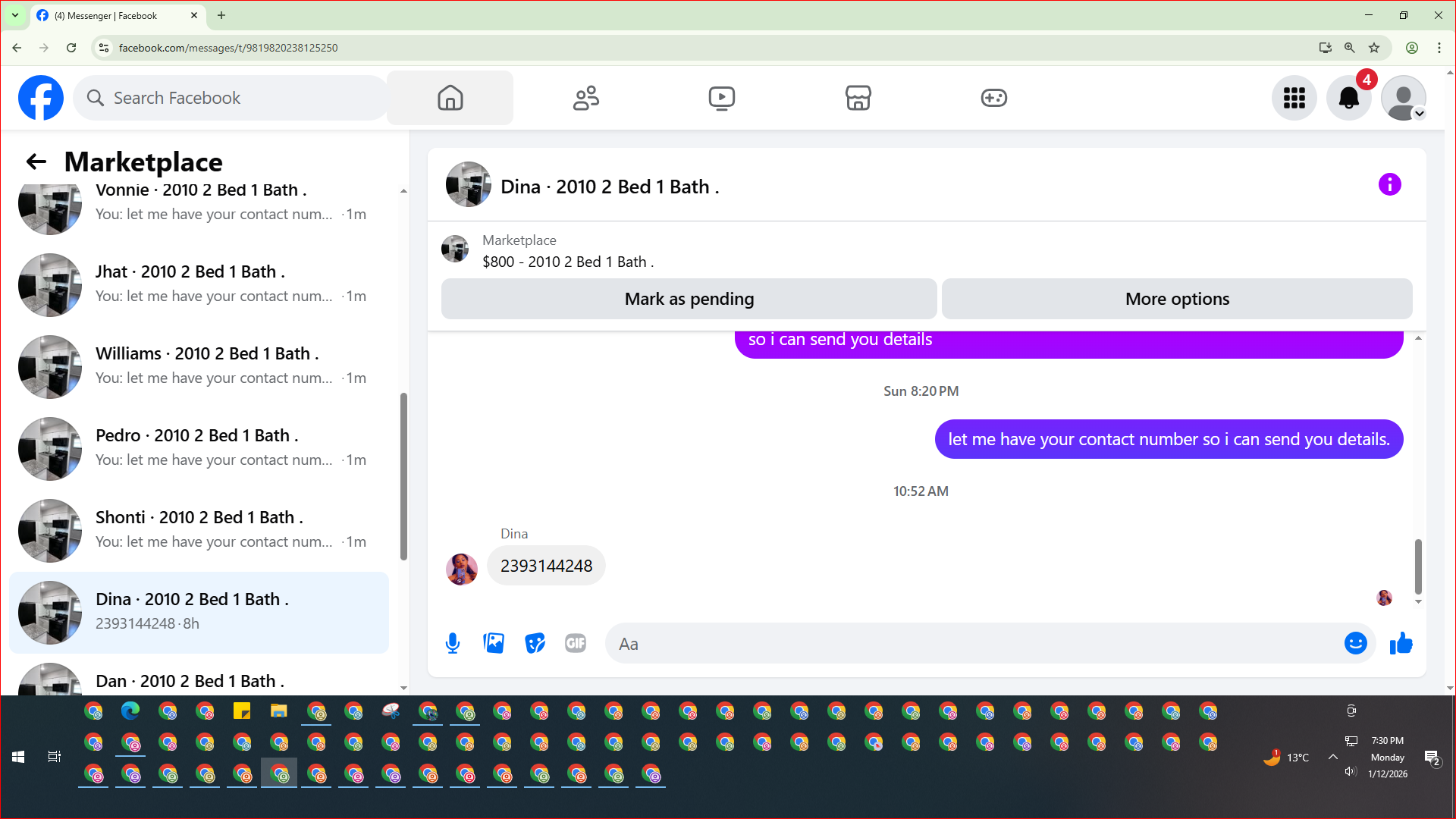1456x819 pixels.
Task: Click the chat list scrollbar
Action: pos(403,476)
